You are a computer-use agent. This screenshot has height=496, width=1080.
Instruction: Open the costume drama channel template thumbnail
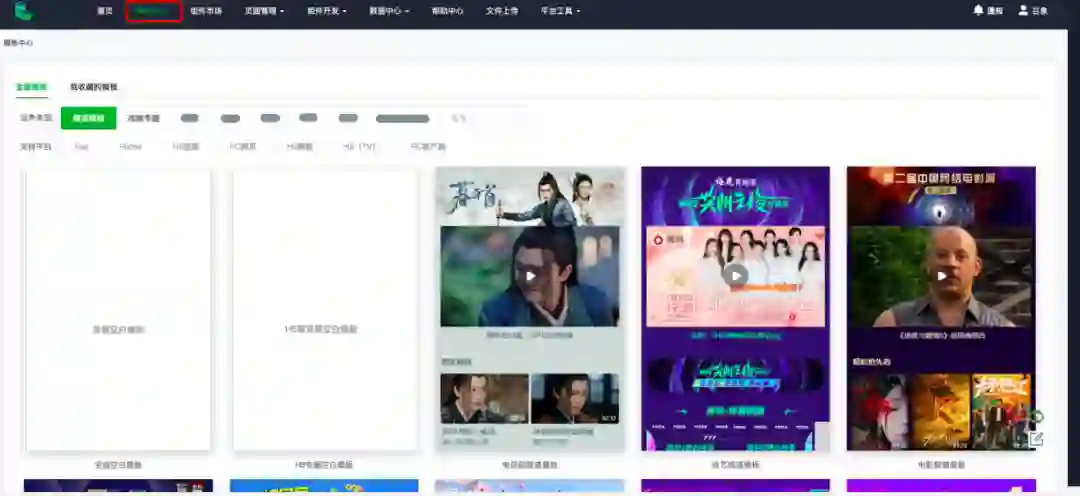(x=530, y=309)
